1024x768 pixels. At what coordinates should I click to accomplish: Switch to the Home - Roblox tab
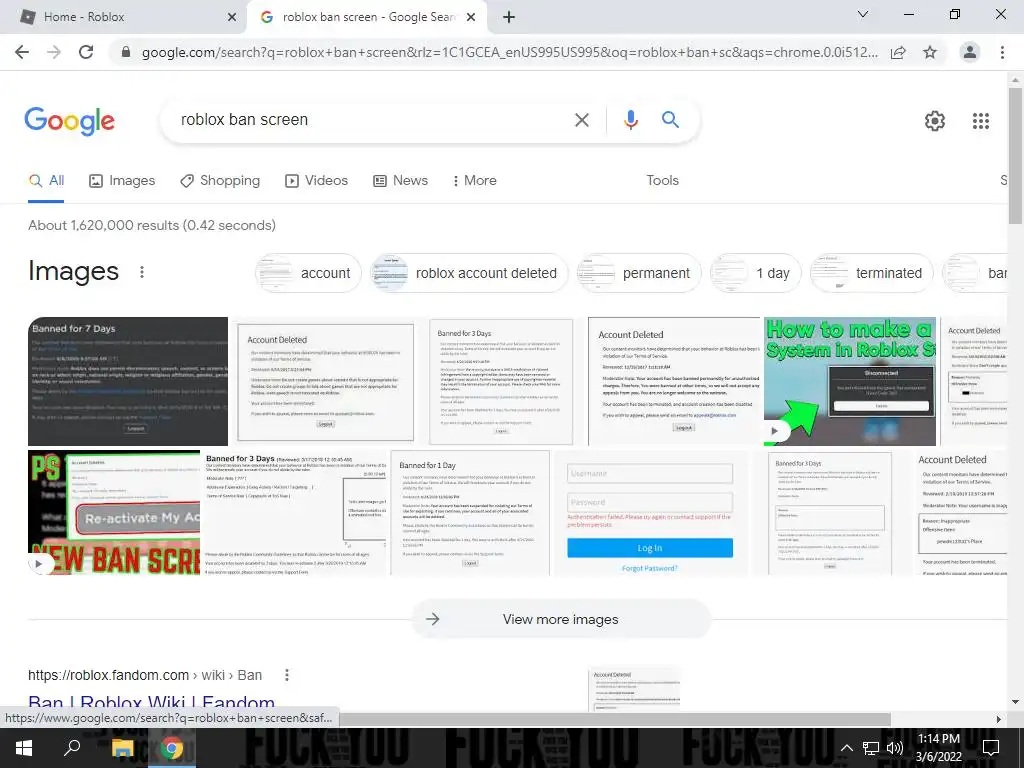coord(124,17)
